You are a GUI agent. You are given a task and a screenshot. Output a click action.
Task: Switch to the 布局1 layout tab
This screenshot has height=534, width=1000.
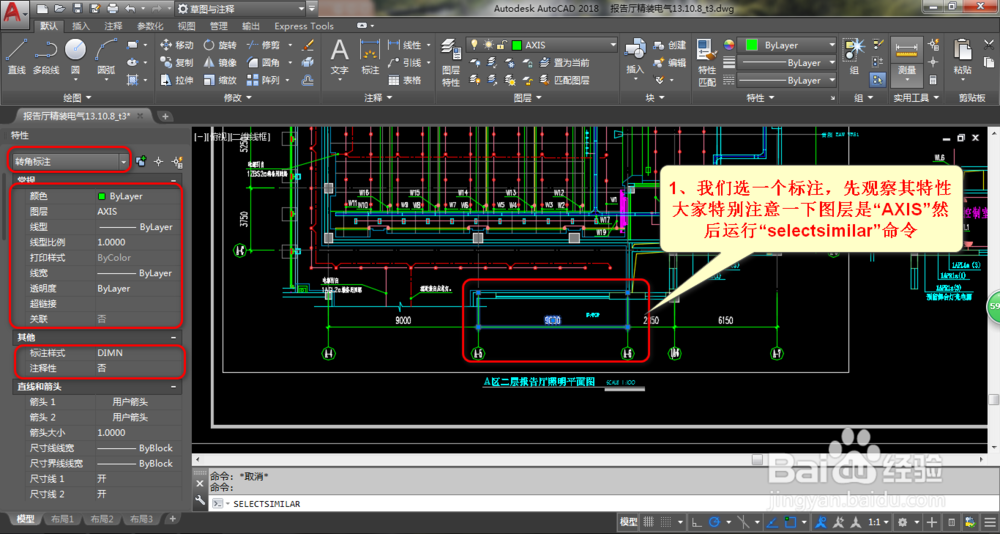[x=62, y=519]
